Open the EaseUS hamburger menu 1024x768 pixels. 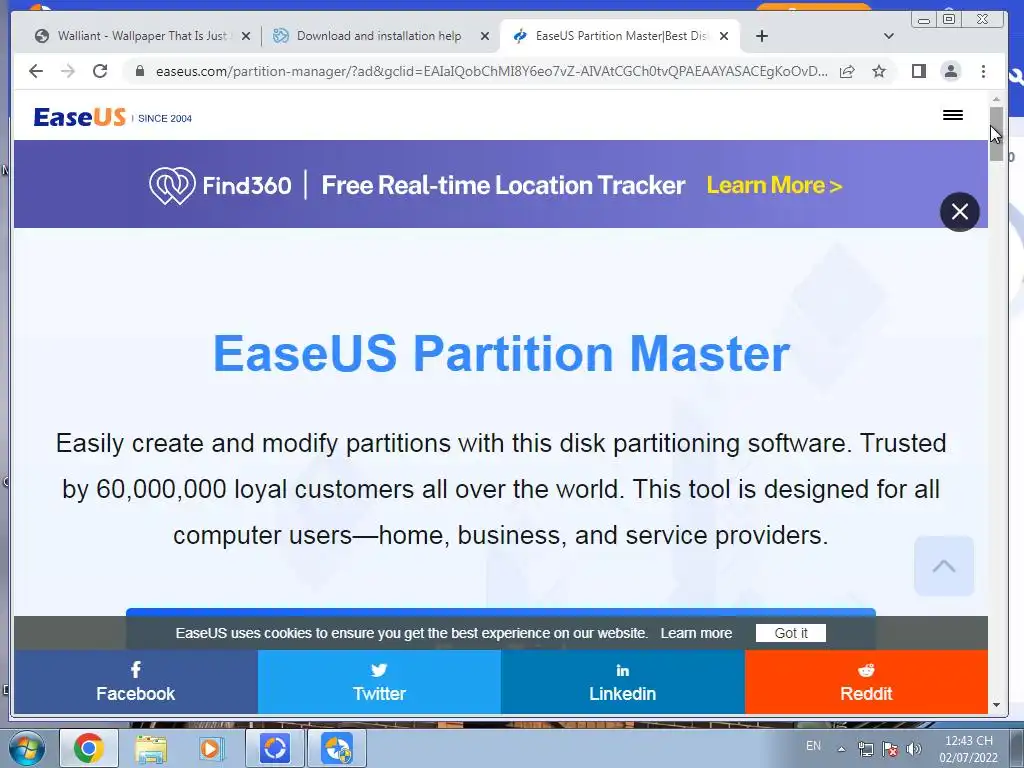(953, 116)
